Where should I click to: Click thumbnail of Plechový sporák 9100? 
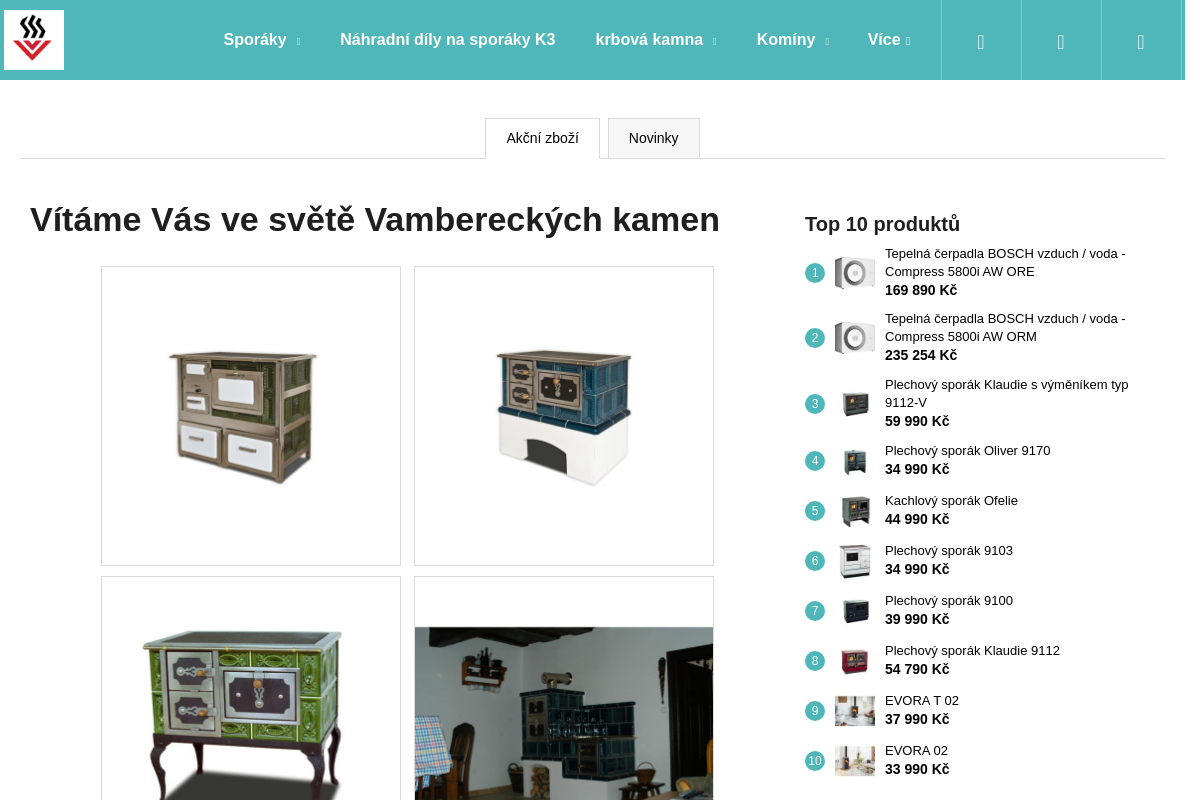coord(855,611)
